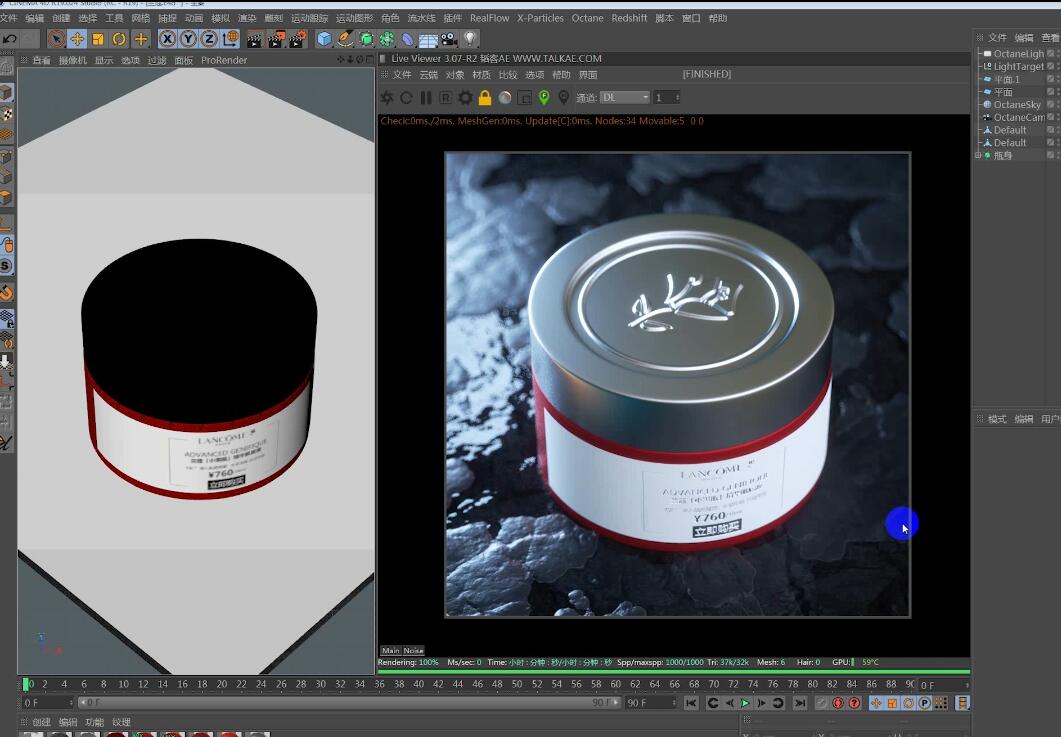Toggle the Z axis lock

[x=209, y=39]
